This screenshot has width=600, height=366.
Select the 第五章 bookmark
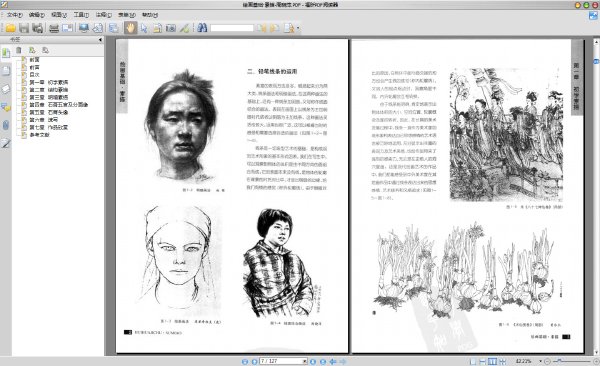tap(49, 112)
